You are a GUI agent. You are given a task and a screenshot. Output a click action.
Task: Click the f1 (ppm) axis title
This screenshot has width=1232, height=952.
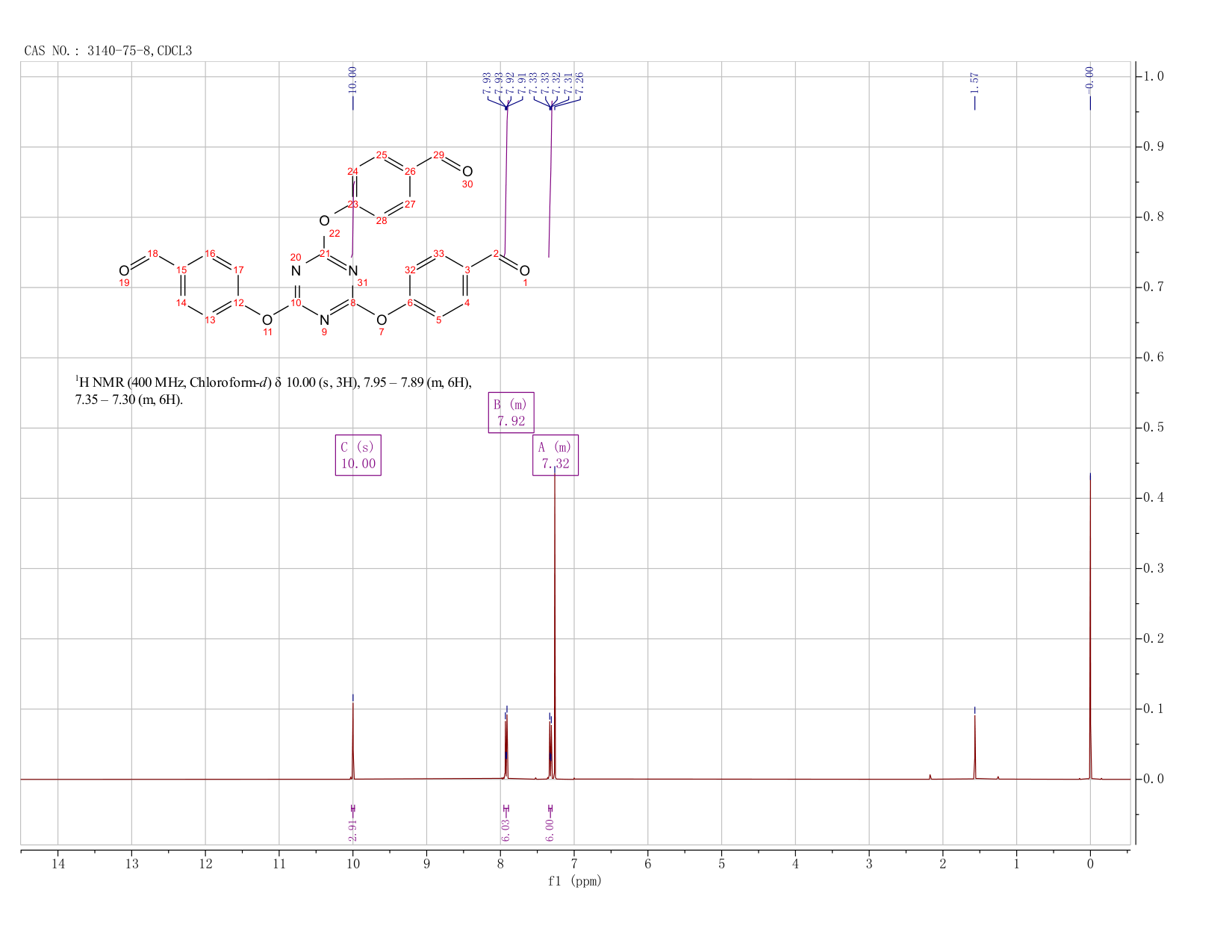click(575, 881)
